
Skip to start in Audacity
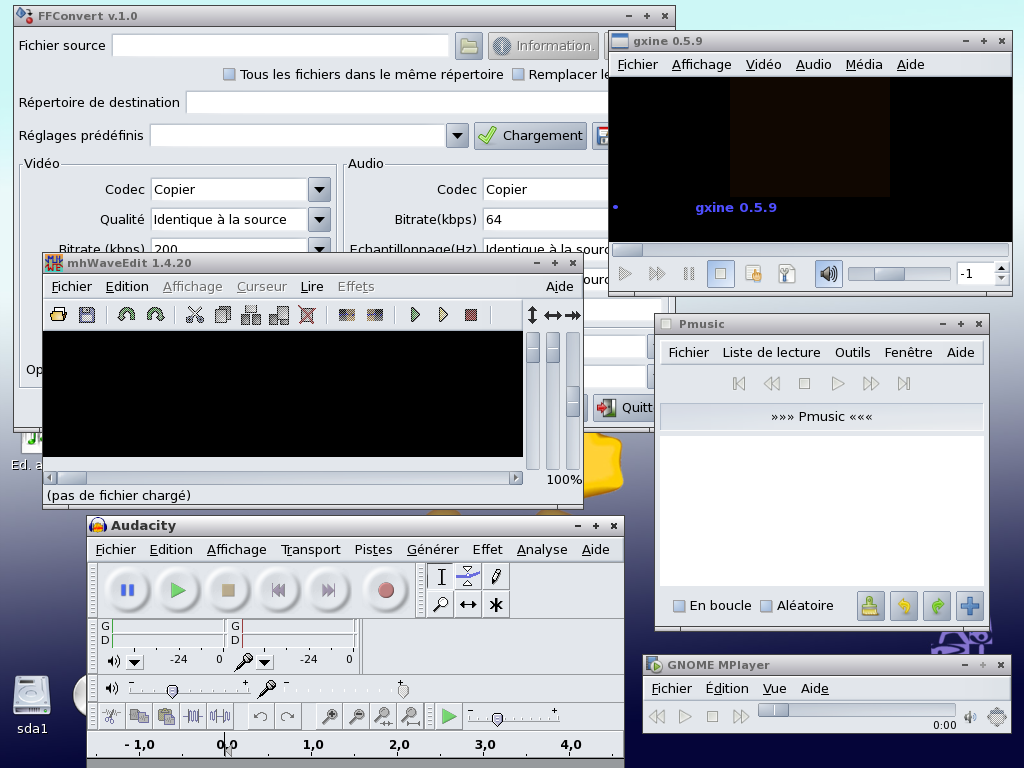point(278,590)
